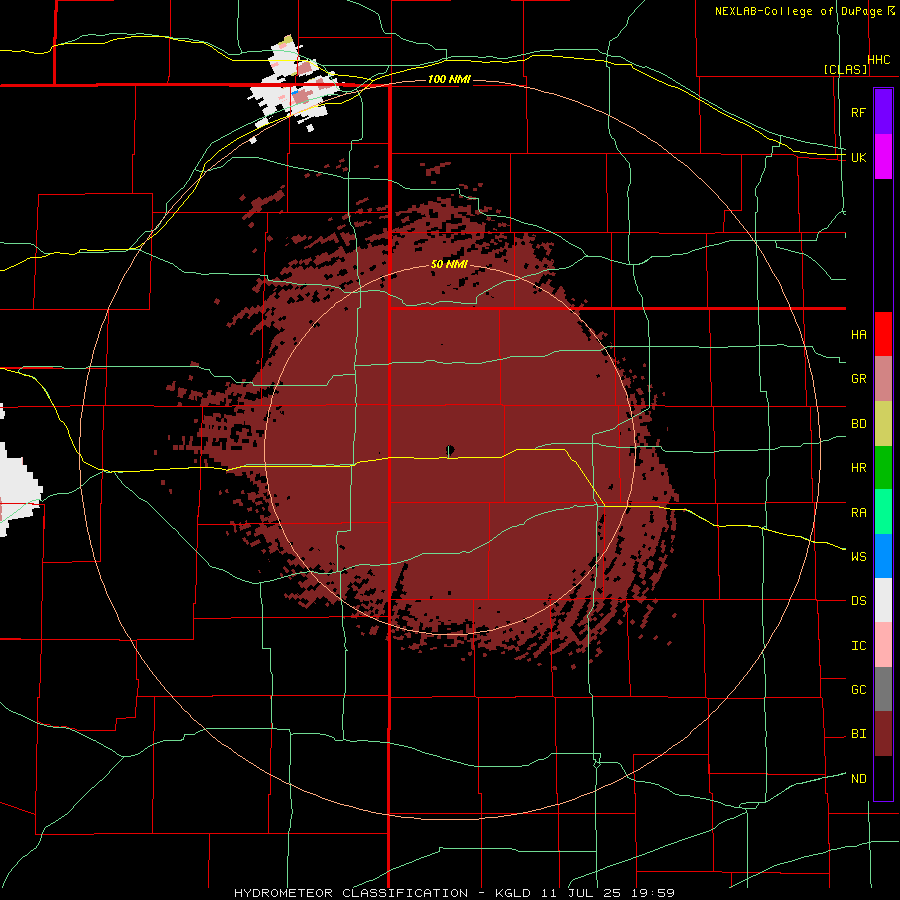Click the HA red legend swatch
The image size is (900, 900).
(x=883, y=334)
